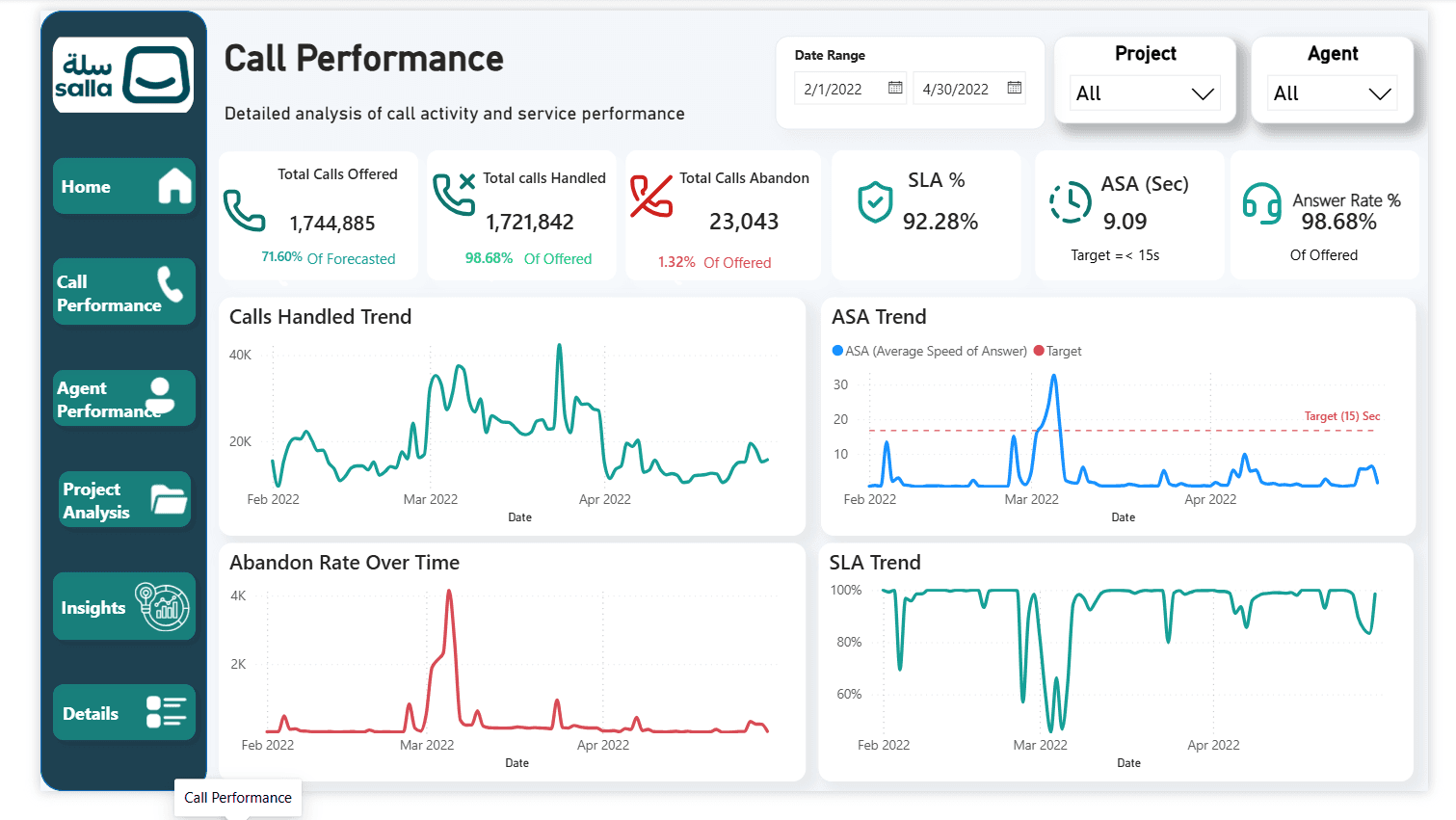The width and height of the screenshot is (1456, 820).
Task: Click the 92.28% SLA value
Action: click(x=940, y=222)
